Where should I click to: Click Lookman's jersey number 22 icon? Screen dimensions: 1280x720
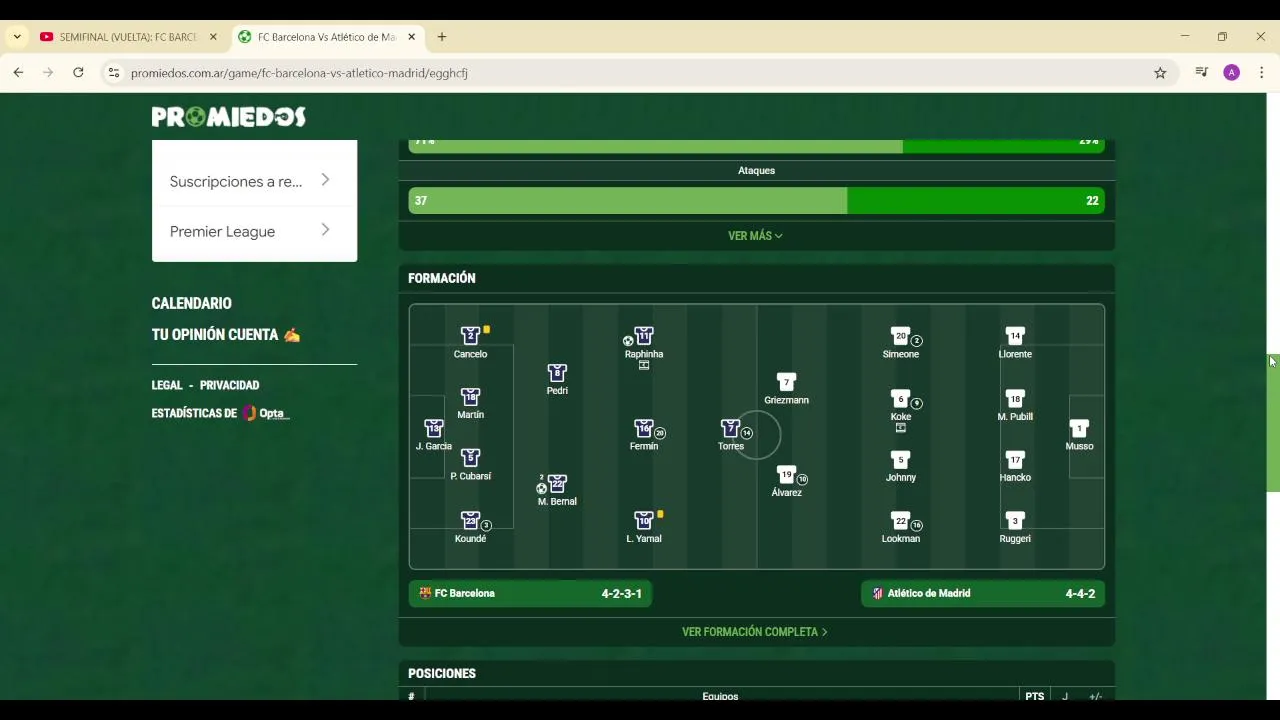(x=900, y=521)
